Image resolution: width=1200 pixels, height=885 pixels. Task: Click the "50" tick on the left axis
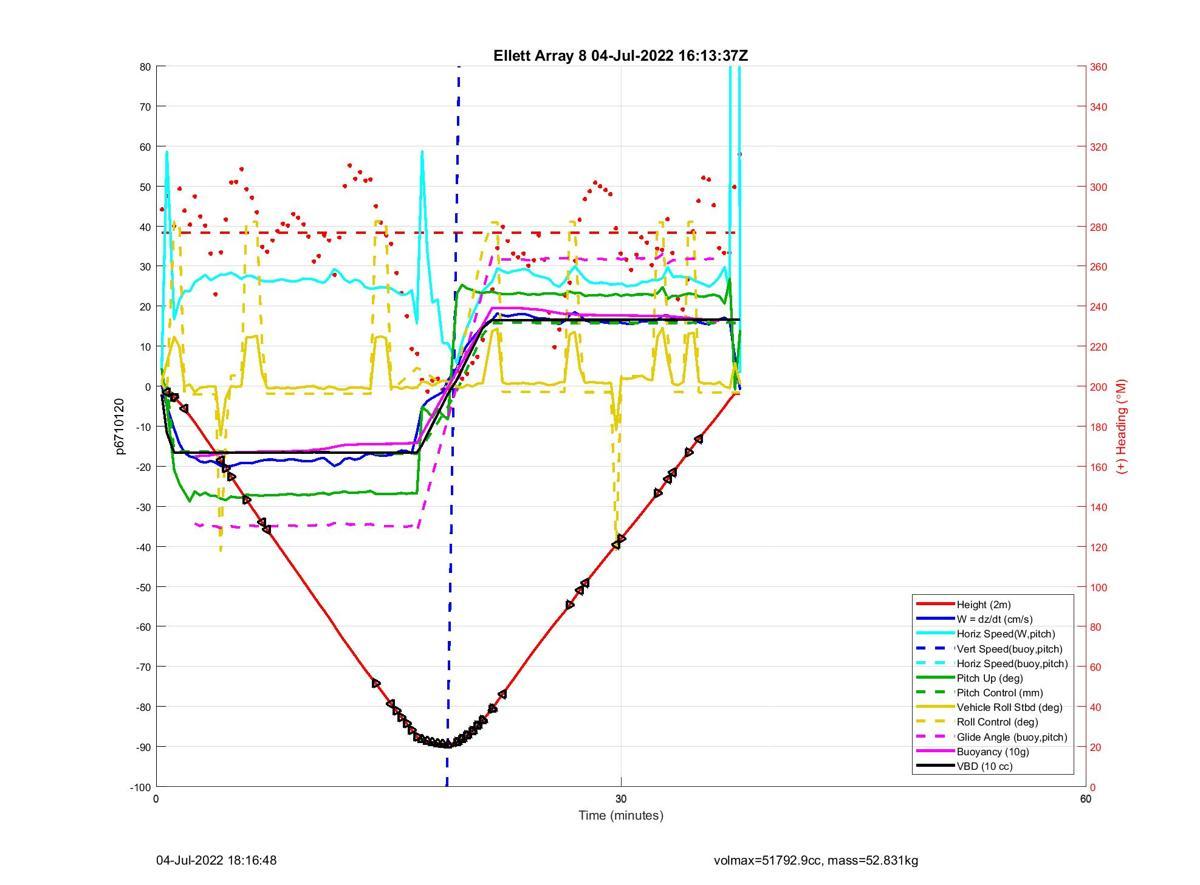pos(145,187)
